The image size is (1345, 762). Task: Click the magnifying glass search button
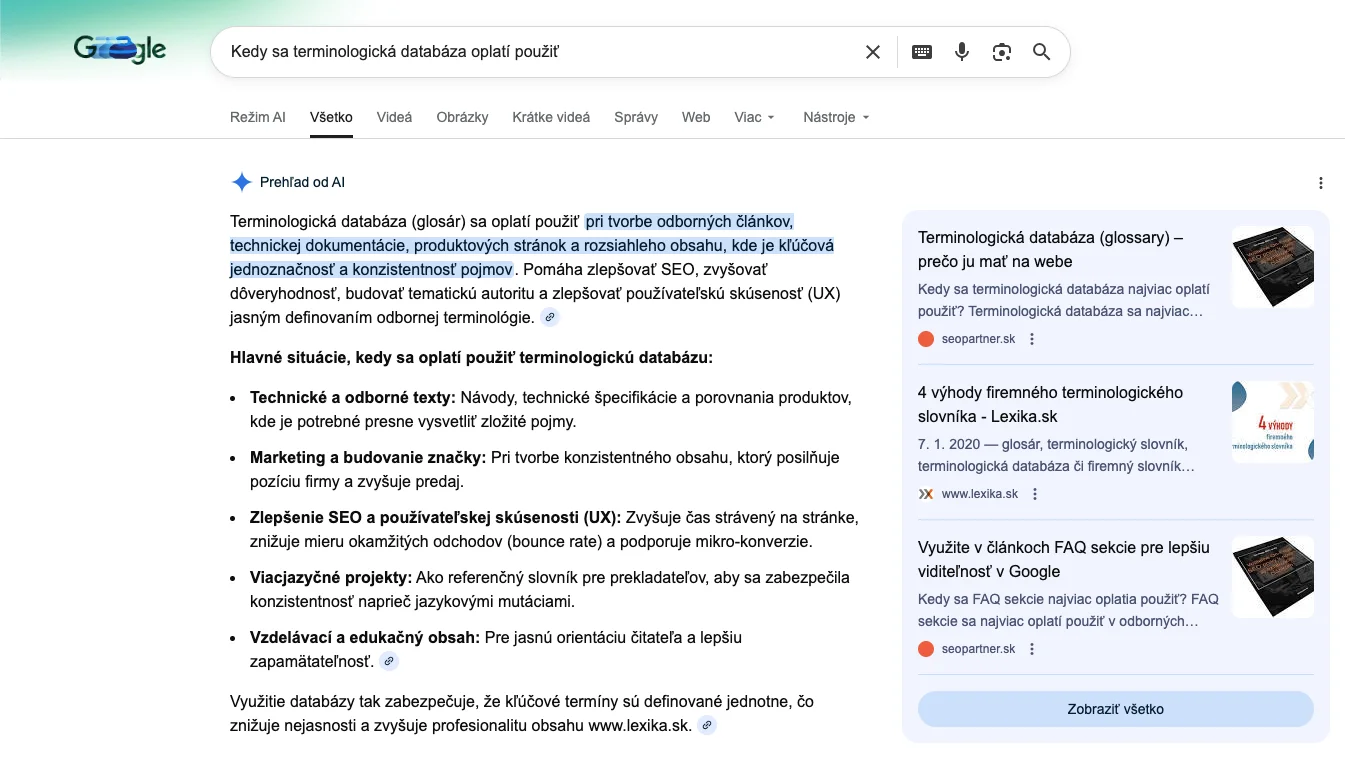pos(1041,52)
